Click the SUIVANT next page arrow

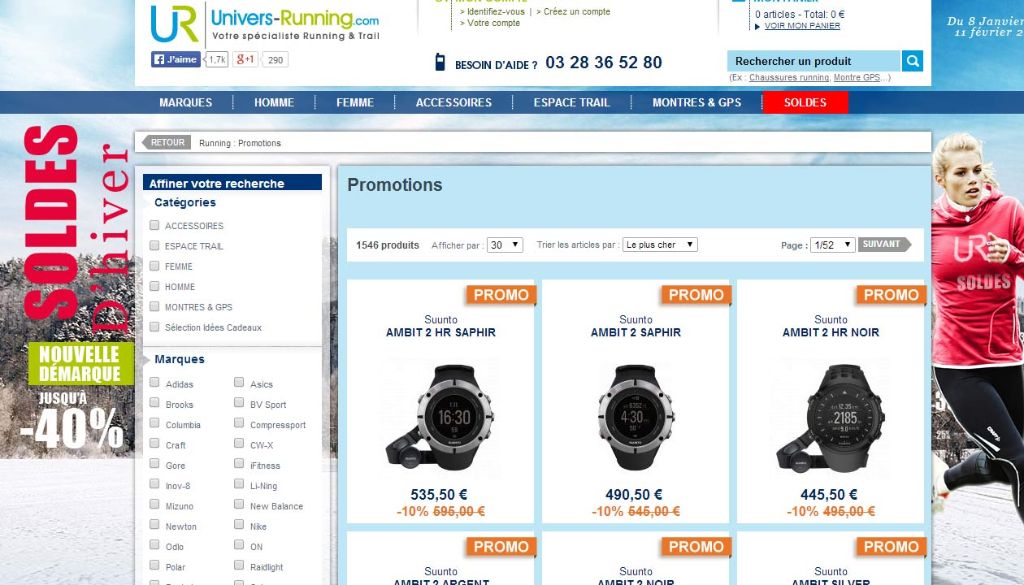[884, 244]
